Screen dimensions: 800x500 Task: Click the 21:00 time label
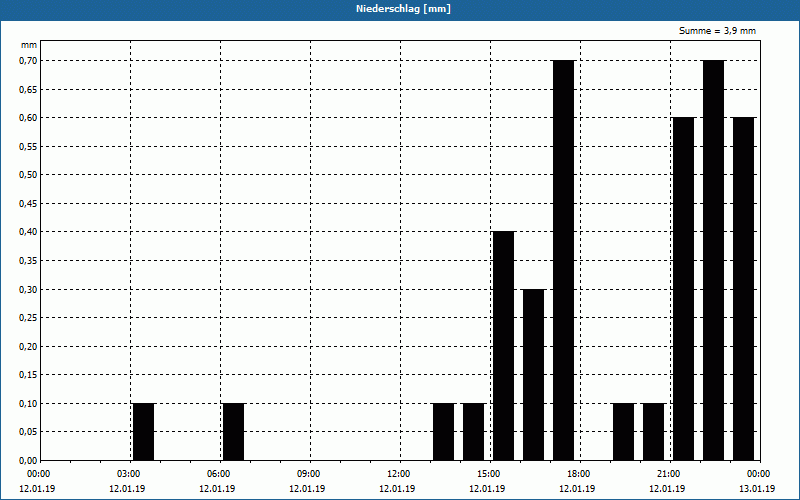pyautogui.click(x=668, y=474)
